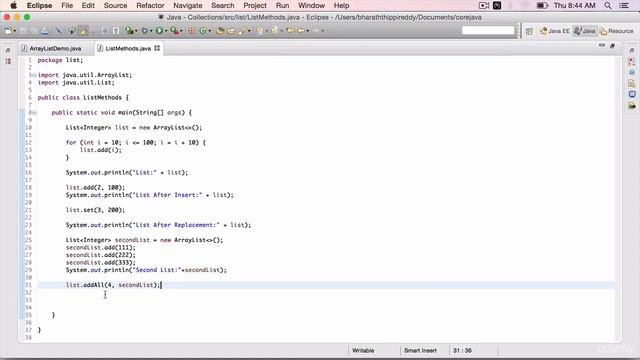Open the Project menu
640x360 pixels.
pos(255,5)
